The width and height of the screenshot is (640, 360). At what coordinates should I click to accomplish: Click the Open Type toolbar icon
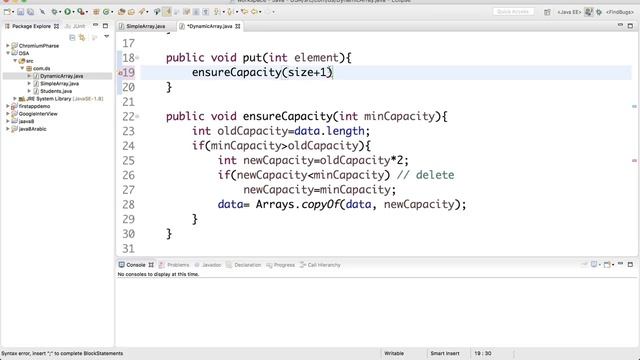click(121, 12)
